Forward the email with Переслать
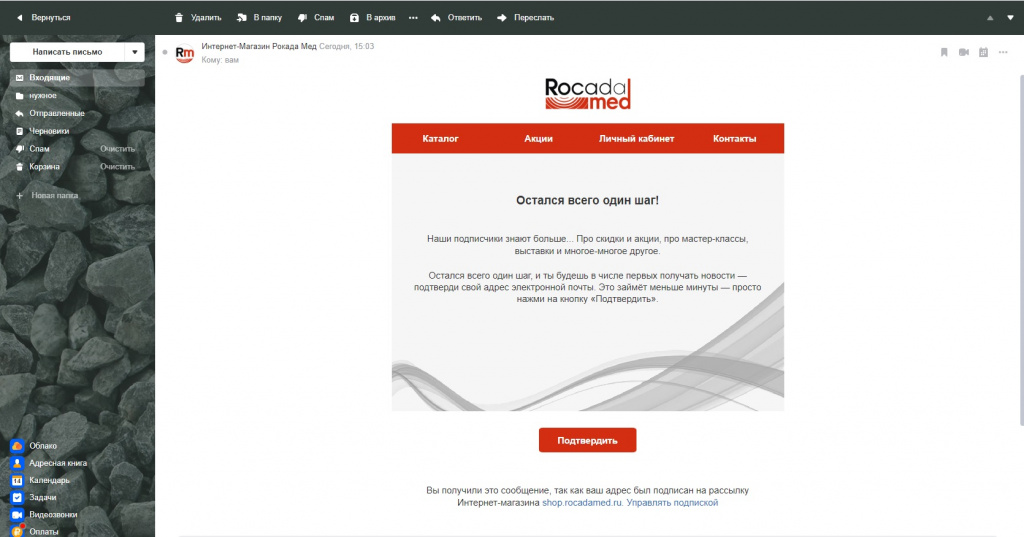 pyautogui.click(x=525, y=18)
